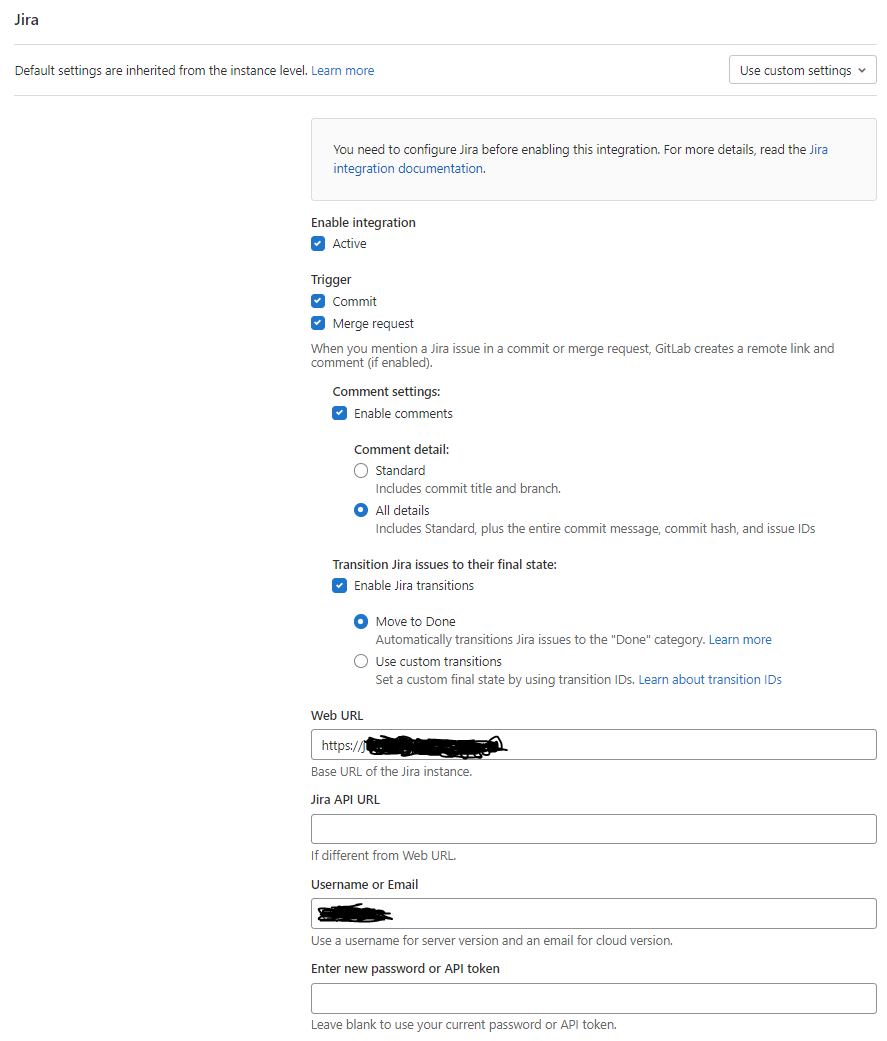Image resolution: width=887 pixels, height=1041 pixels.
Task: Select the Includes commit title and branch text
Action: click(467, 489)
